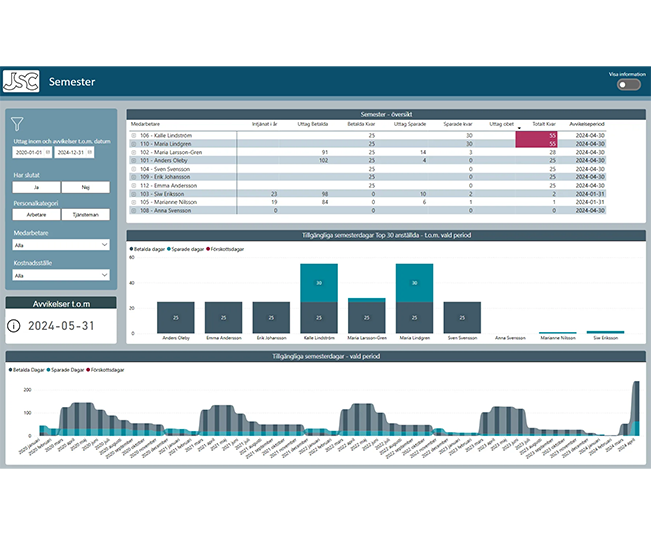The width and height of the screenshot is (651, 535).
Task: Select Kalle Lindström's teal 30 bar segment
Action: 319,283
